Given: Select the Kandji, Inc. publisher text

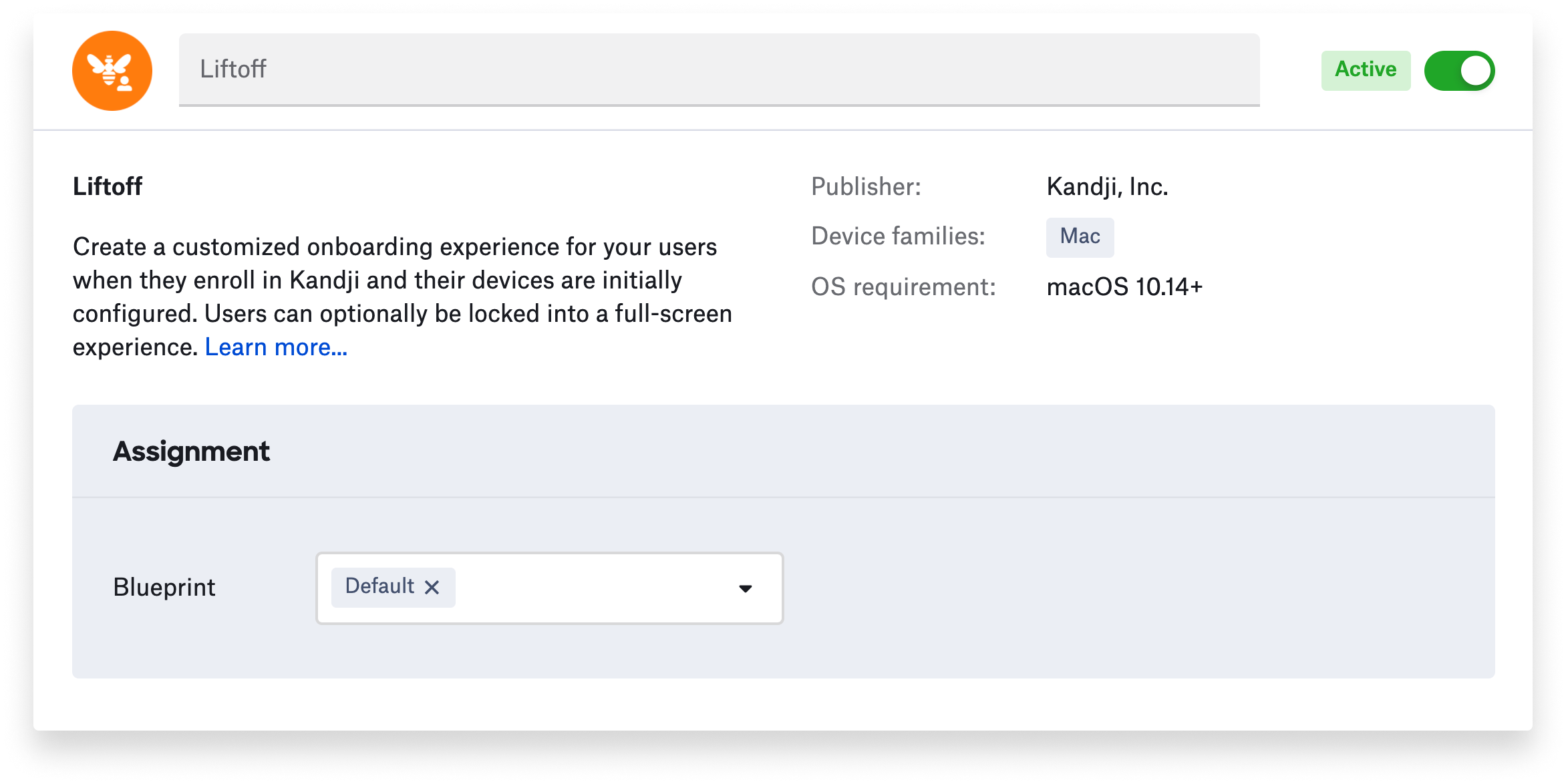Looking at the screenshot, I should pos(1107,187).
